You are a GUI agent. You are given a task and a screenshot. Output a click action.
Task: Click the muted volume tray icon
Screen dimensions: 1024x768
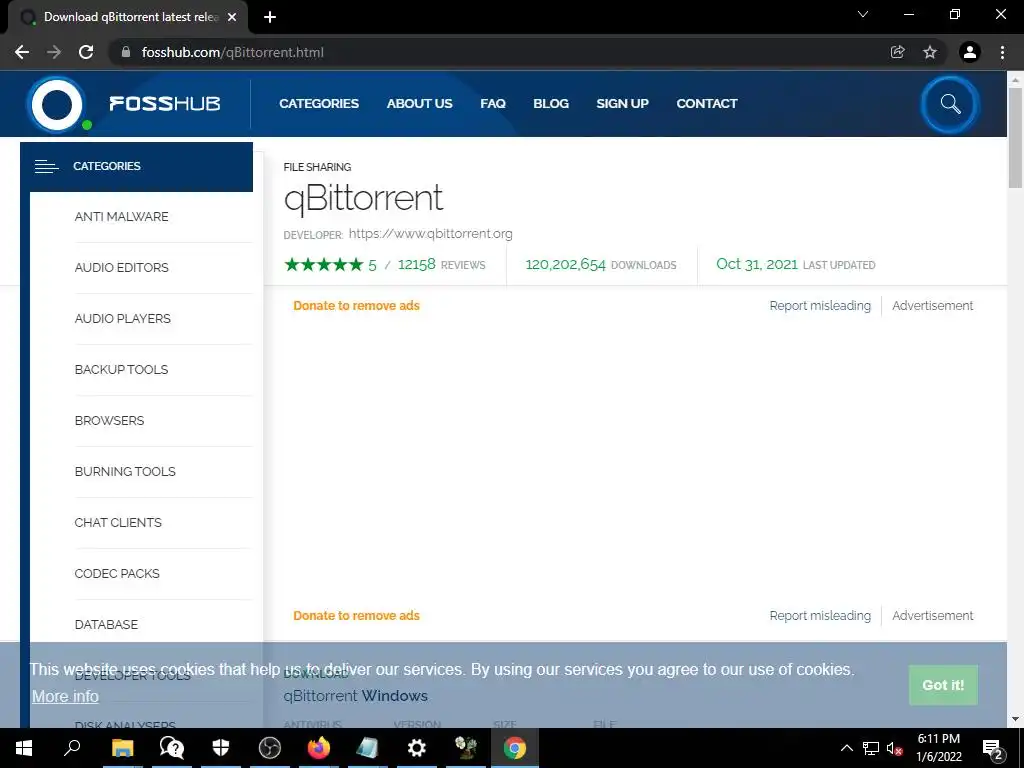[x=895, y=748]
